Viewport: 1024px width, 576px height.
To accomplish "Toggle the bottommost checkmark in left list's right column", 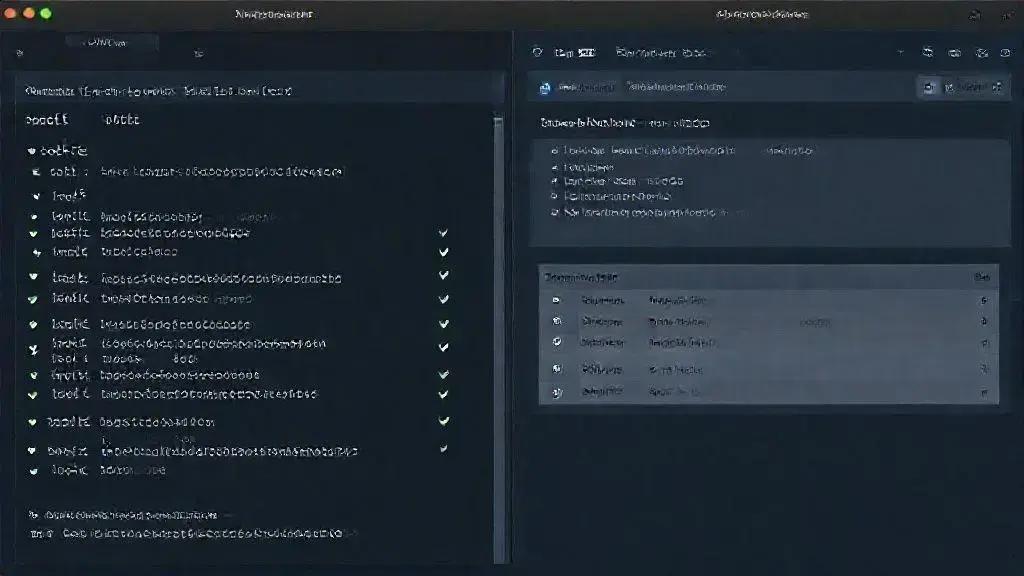I will pyautogui.click(x=443, y=450).
